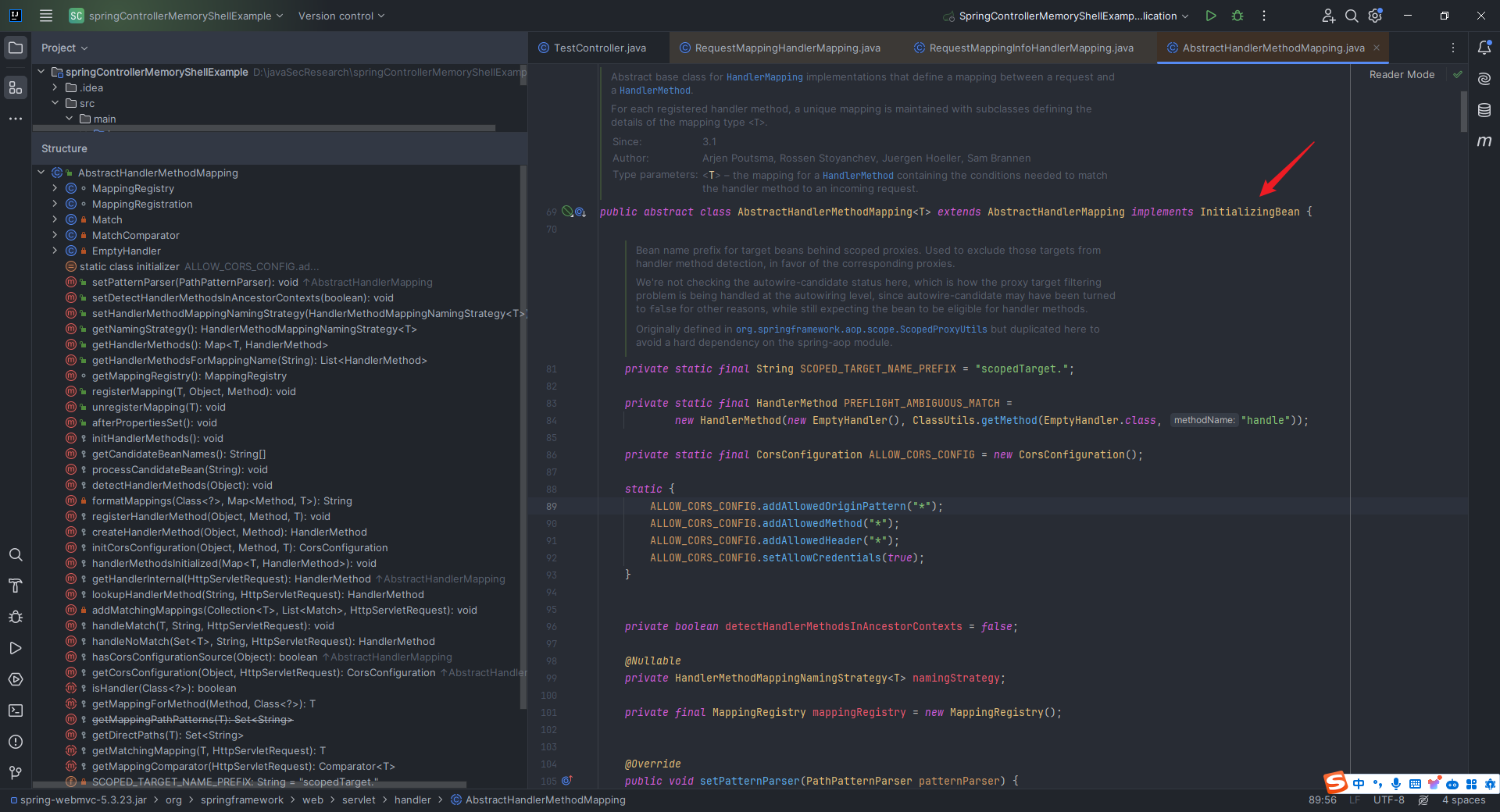1500x812 pixels.
Task: Open Project view selector dropdown
Action: [65, 48]
